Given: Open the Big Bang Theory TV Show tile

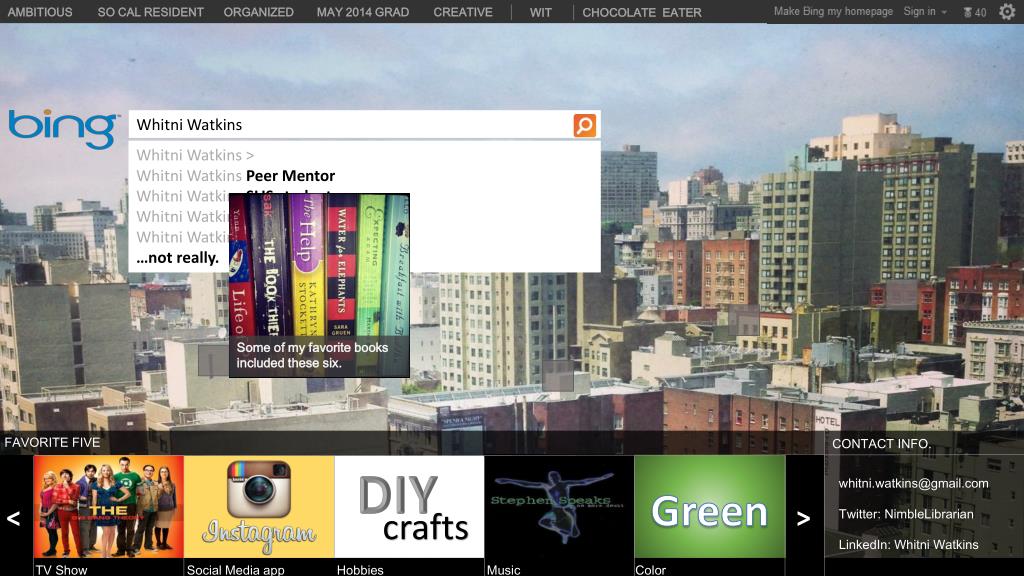Looking at the screenshot, I should click(x=108, y=507).
